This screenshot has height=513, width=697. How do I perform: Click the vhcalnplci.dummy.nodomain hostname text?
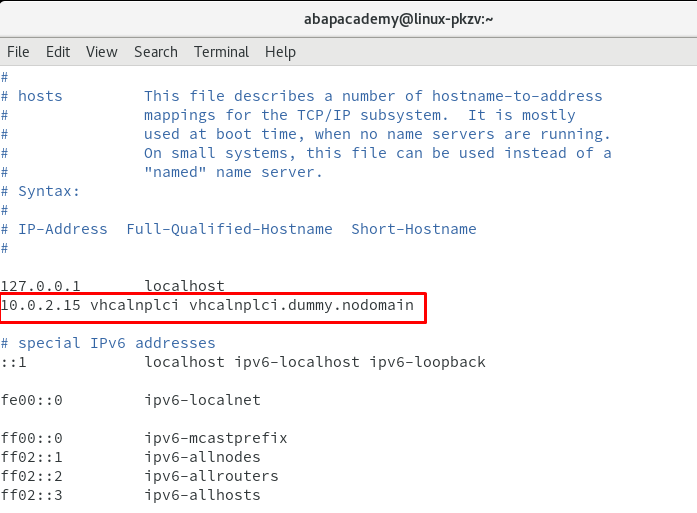point(301,305)
